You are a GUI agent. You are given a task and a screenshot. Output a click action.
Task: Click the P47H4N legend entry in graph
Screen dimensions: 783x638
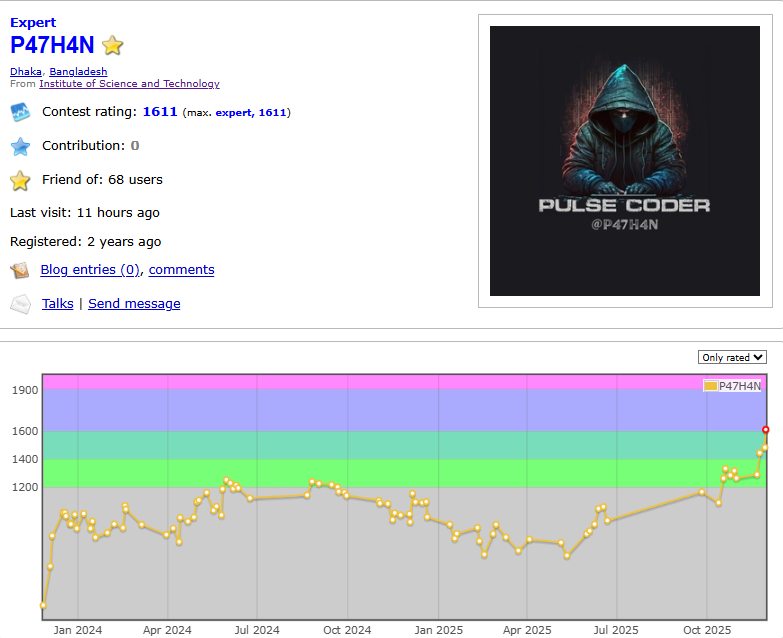pyautogui.click(x=732, y=386)
